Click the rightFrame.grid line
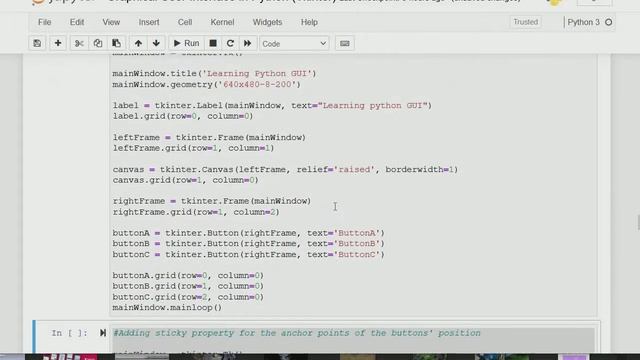This screenshot has height=360, width=640. tap(196, 212)
